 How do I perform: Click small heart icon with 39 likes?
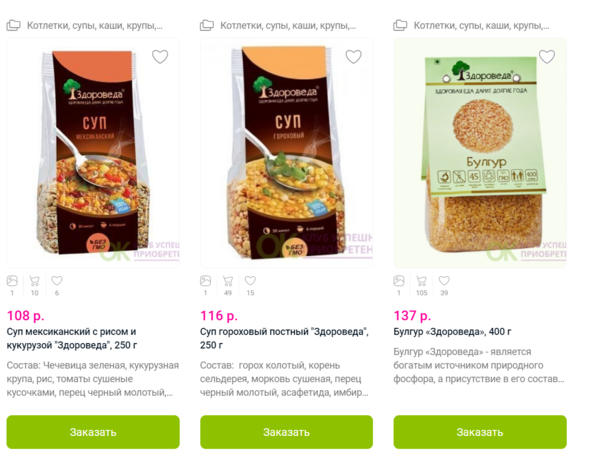click(444, 281)
